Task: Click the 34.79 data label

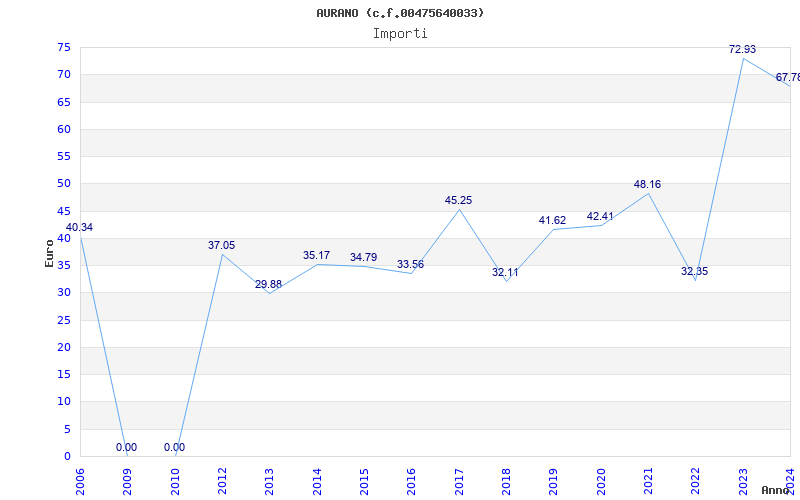Action: click(x=363, y=257)
